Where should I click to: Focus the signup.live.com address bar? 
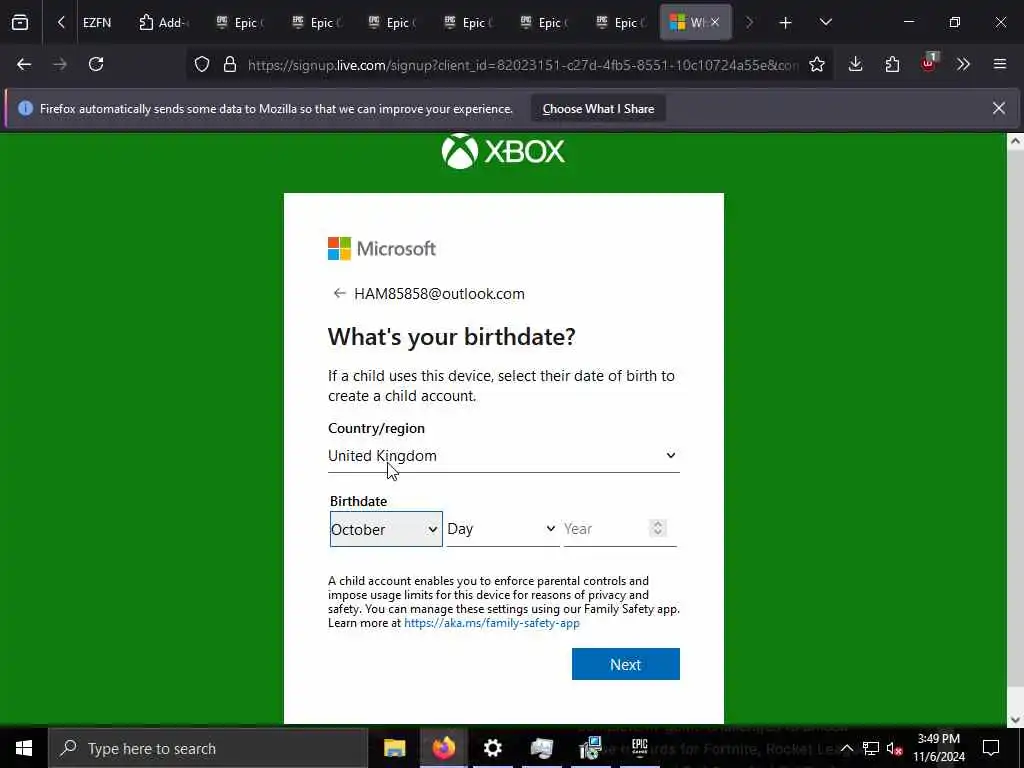point(522,65)
